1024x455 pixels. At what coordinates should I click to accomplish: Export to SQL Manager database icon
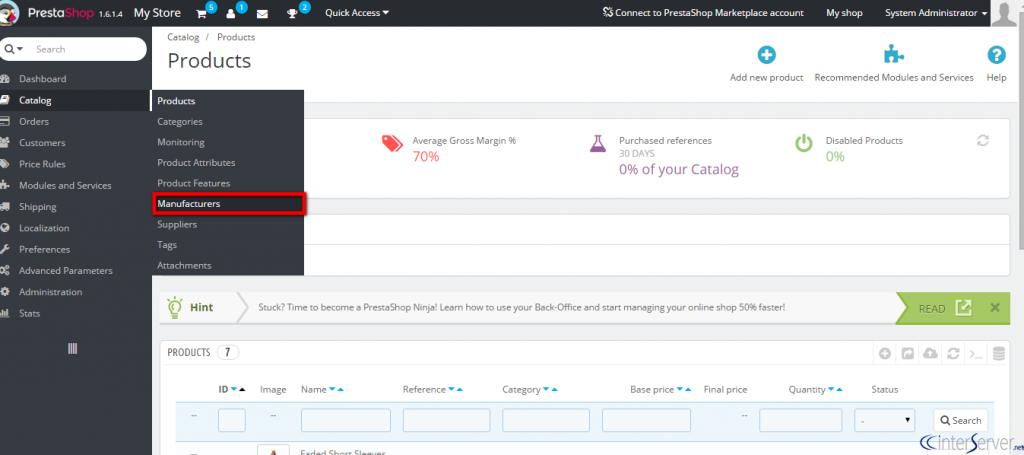pyautogui.click(x=999, y=354)
